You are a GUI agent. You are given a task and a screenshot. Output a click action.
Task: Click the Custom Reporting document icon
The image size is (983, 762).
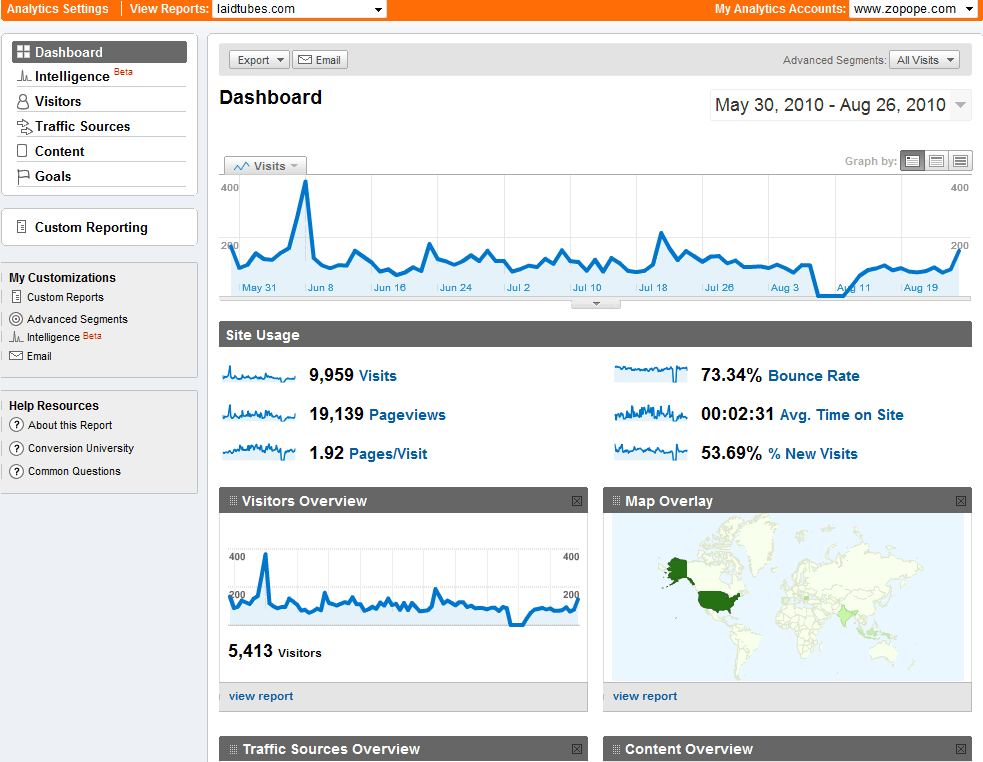pyautogui.click(x=22, y=227)
